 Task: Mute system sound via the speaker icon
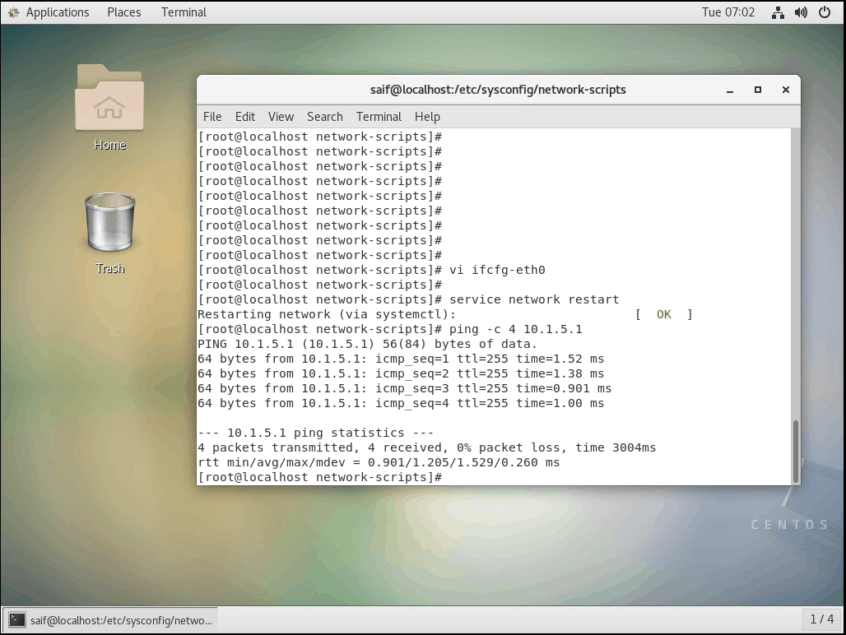[800, 12]
